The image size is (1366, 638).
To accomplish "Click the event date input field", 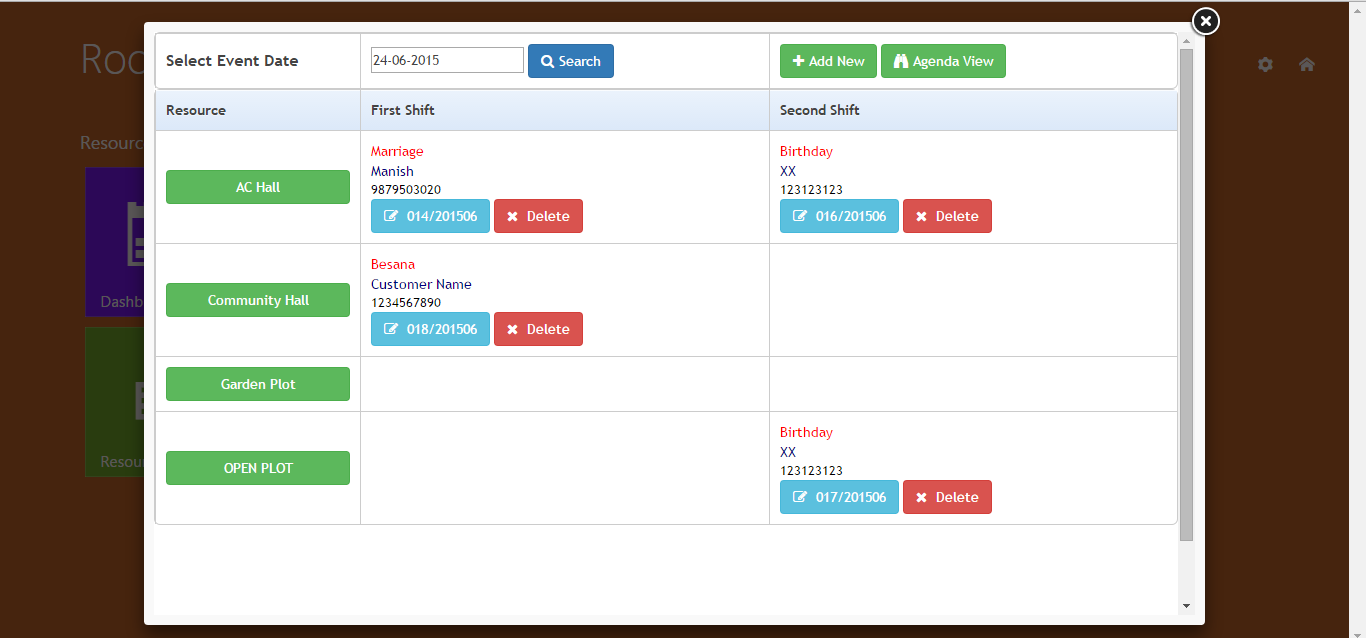I will click(x=447, y=60).
